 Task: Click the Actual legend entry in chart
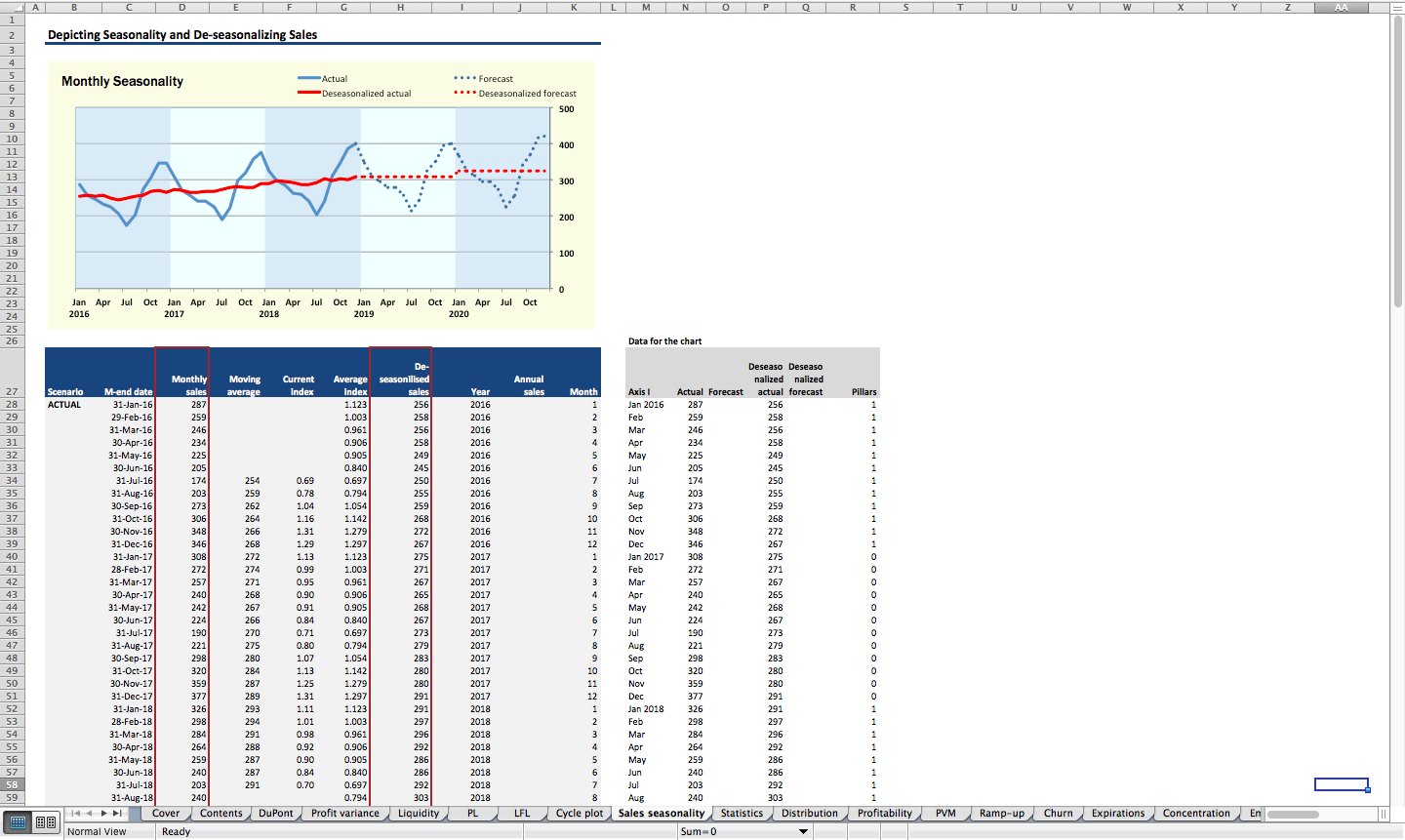click(x=323, y=79)
